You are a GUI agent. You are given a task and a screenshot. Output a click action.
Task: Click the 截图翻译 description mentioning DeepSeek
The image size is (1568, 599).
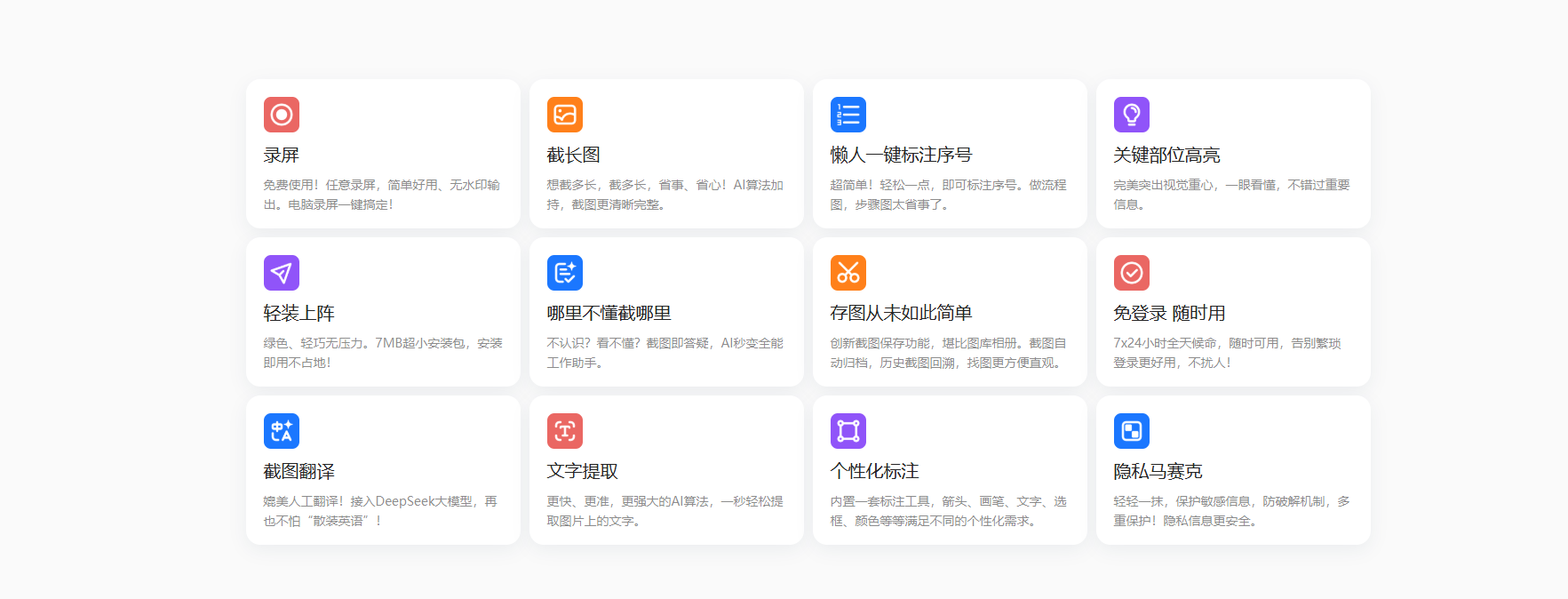[x=380, y=511]
